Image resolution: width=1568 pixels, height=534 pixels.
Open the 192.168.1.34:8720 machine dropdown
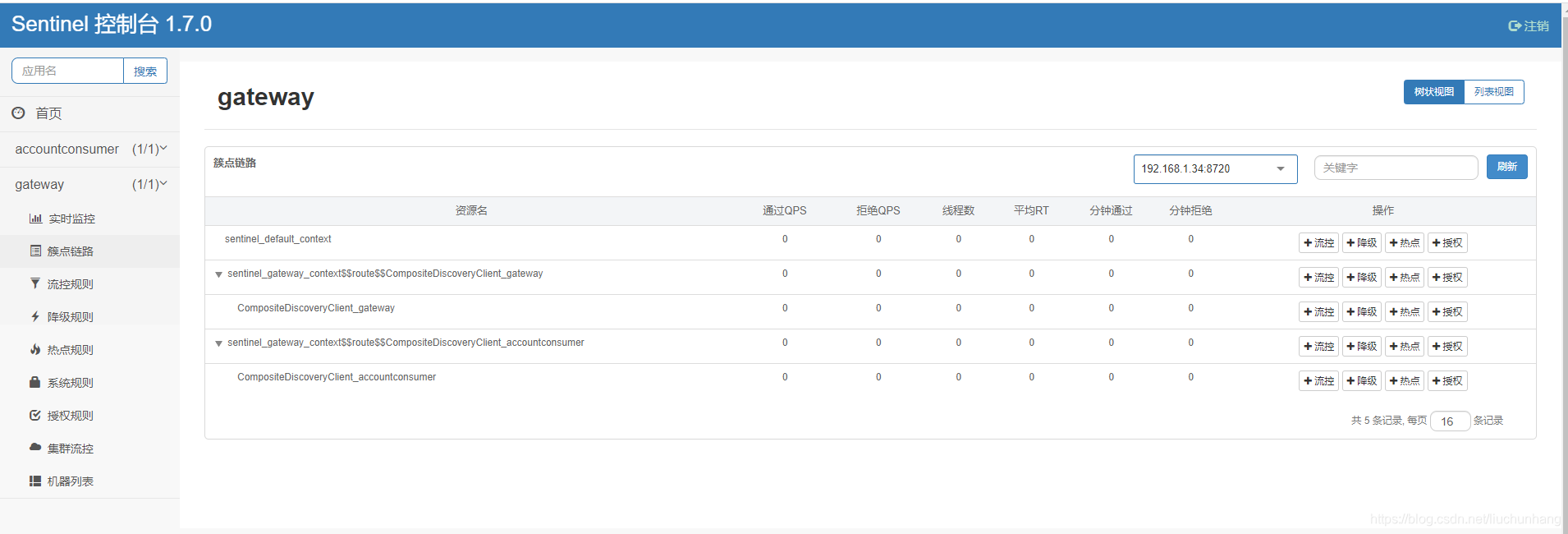point(1215,169)
